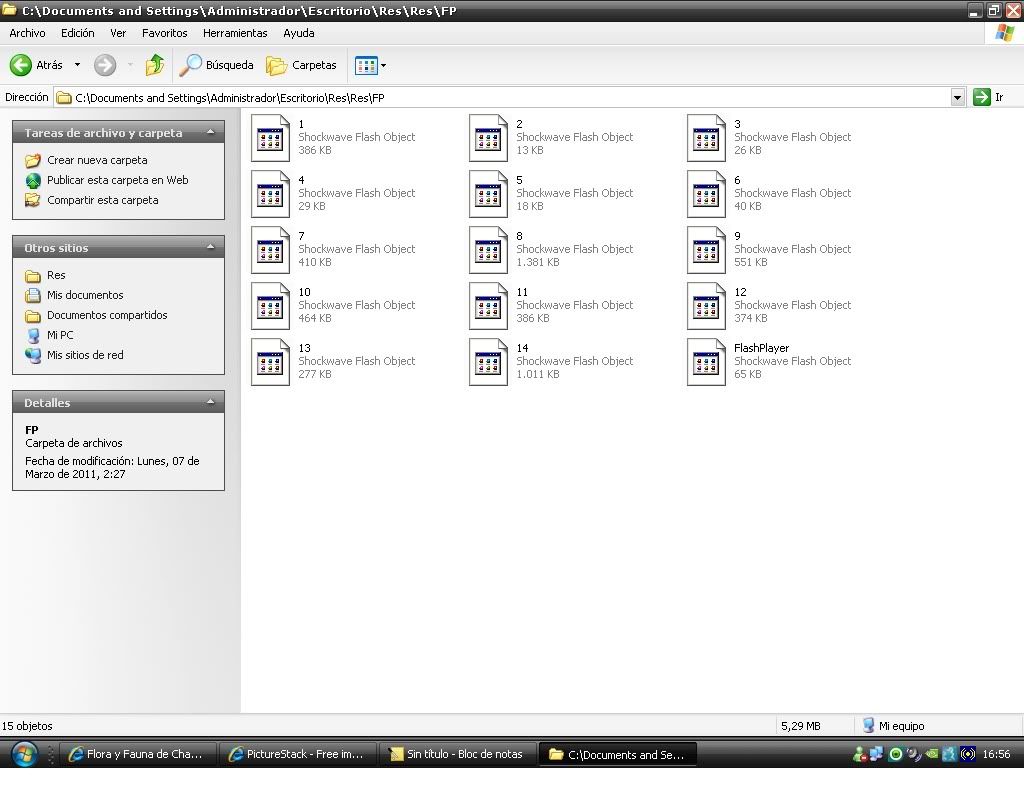The image size is (1024, 795).
Task: Click the Windows Start orb
Action: pos(24,754)
